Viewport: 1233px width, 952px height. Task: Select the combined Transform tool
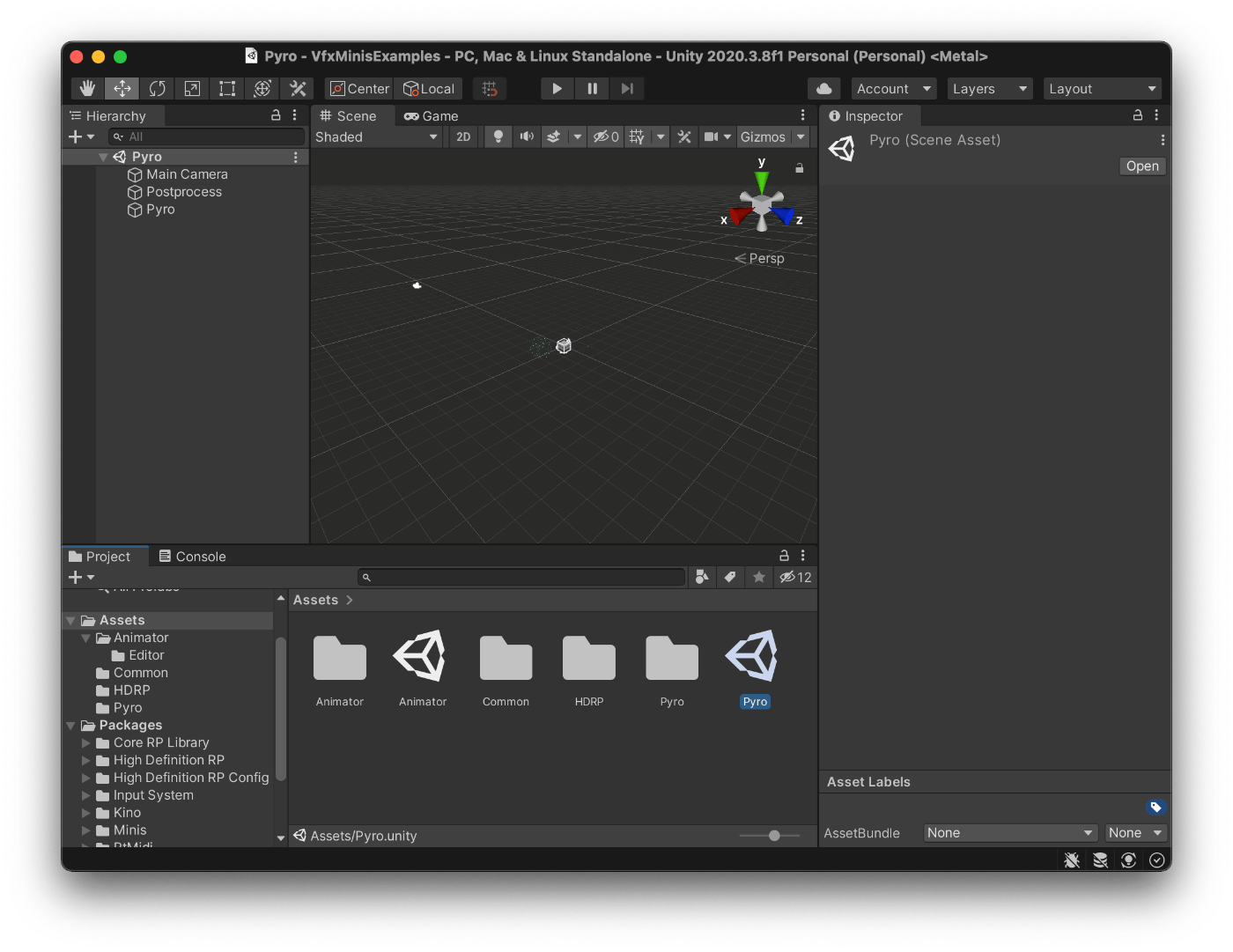tap(262, 88)
